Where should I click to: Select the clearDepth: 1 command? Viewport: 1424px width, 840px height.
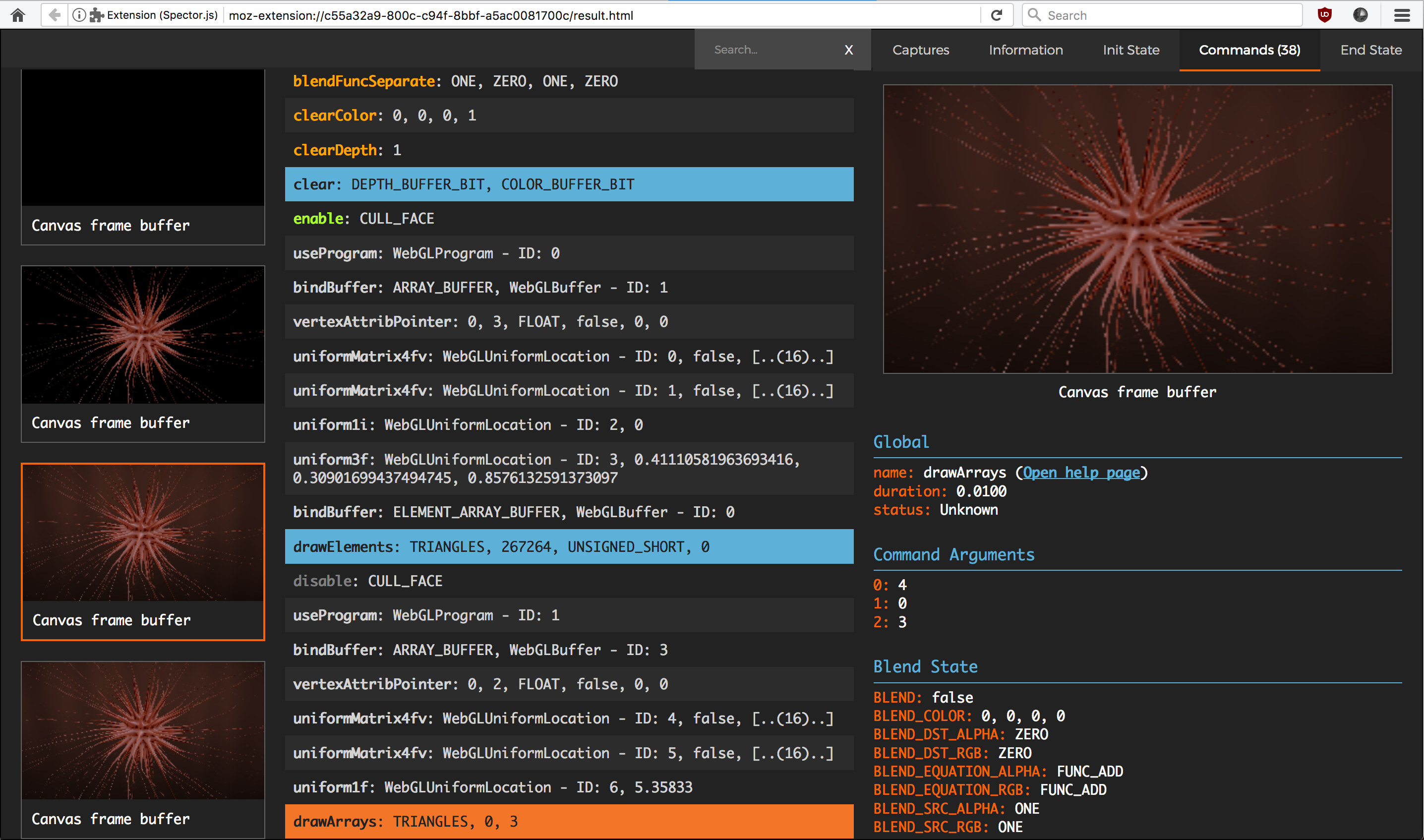[569, 150]
